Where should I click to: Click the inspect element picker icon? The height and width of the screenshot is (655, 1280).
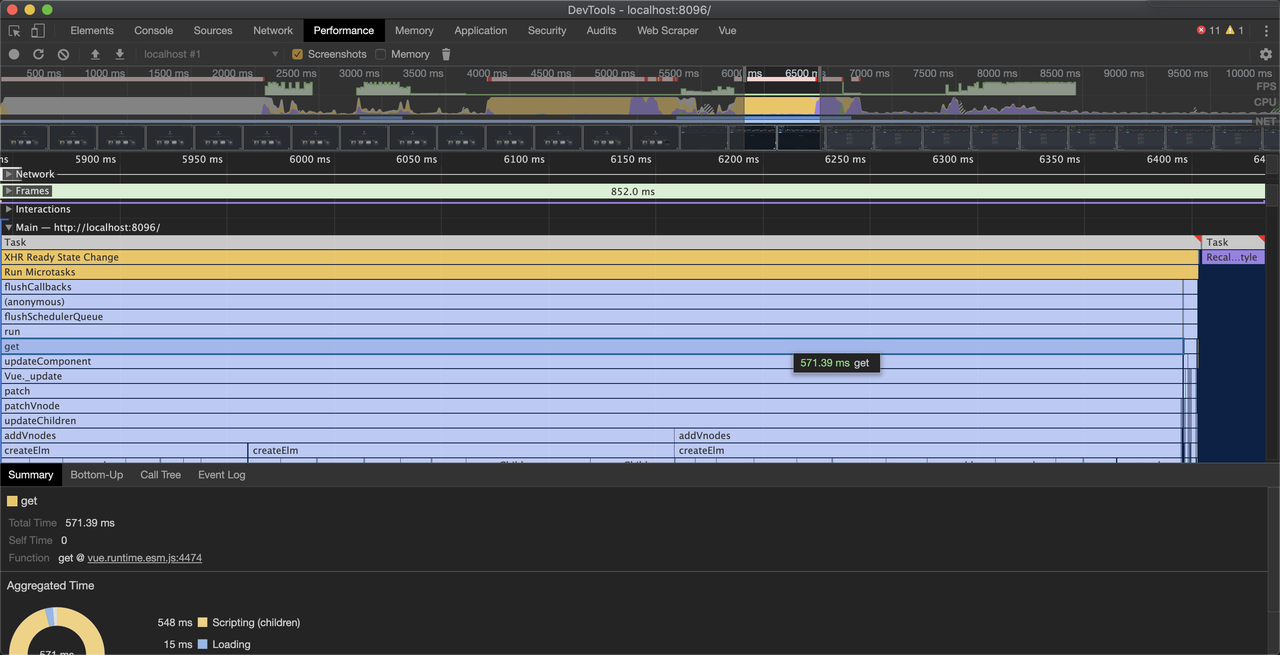click(x=14, y=31)
